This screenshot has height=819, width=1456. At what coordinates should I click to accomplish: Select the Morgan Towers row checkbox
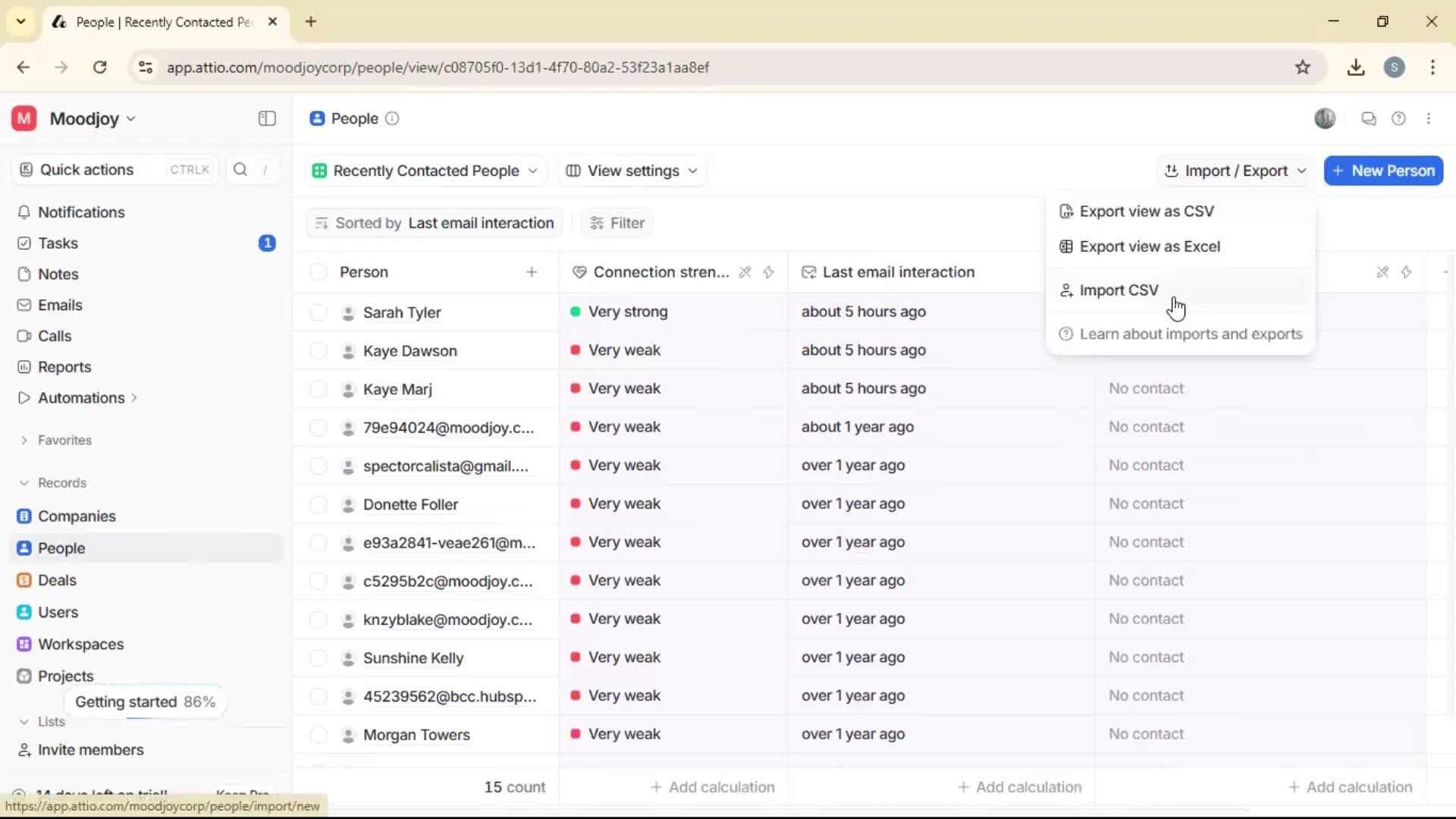point(318,735)
